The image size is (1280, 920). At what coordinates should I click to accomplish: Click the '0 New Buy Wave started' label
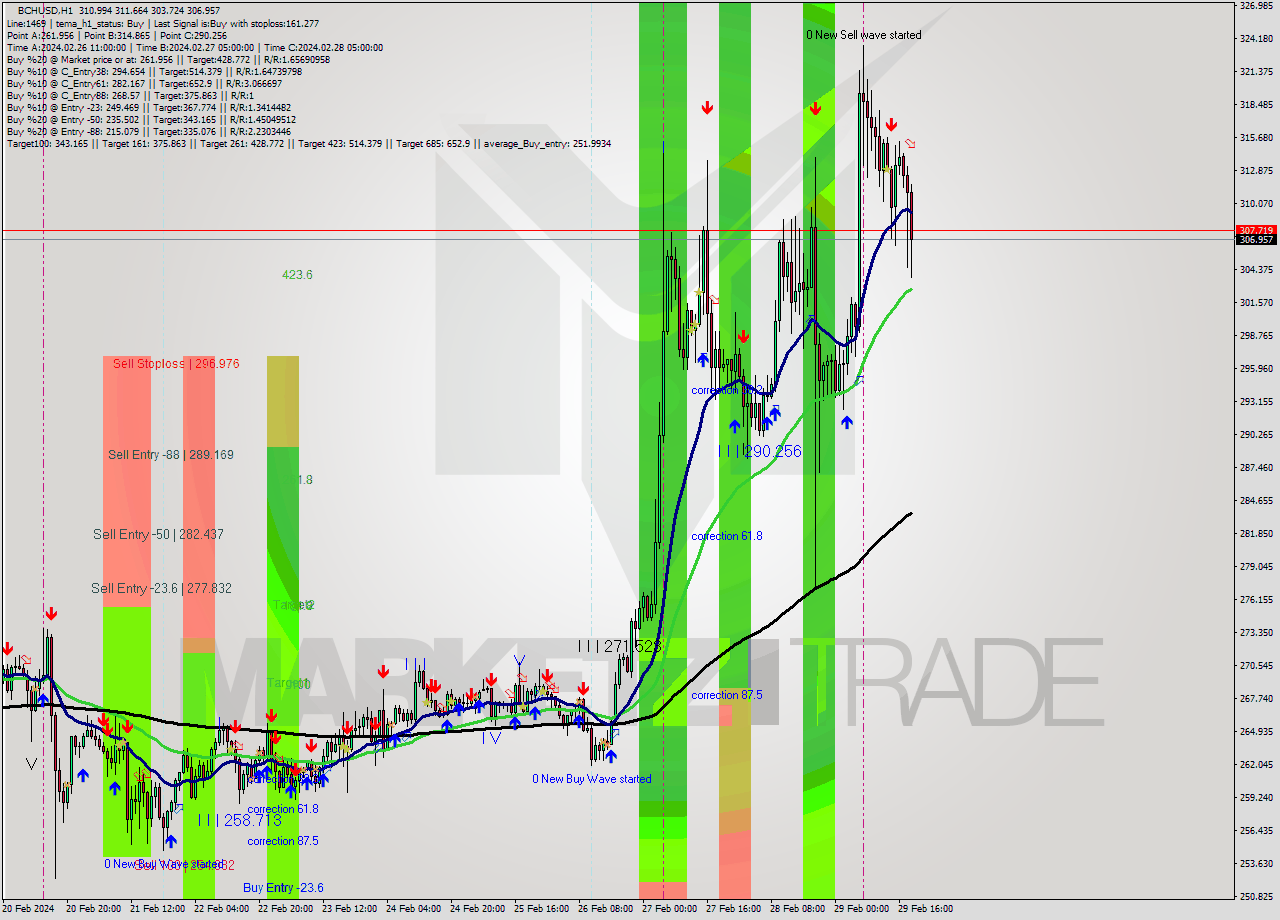[591, 779]
